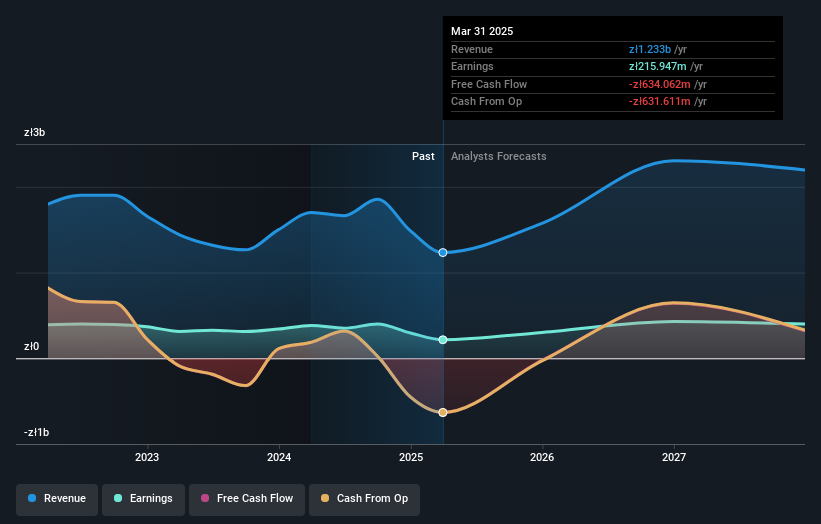The width and height of the screenshot is (821, 524).
Task: Click the zł215.947m earnings value in tooltip
Action: click(x=658, y=66)
